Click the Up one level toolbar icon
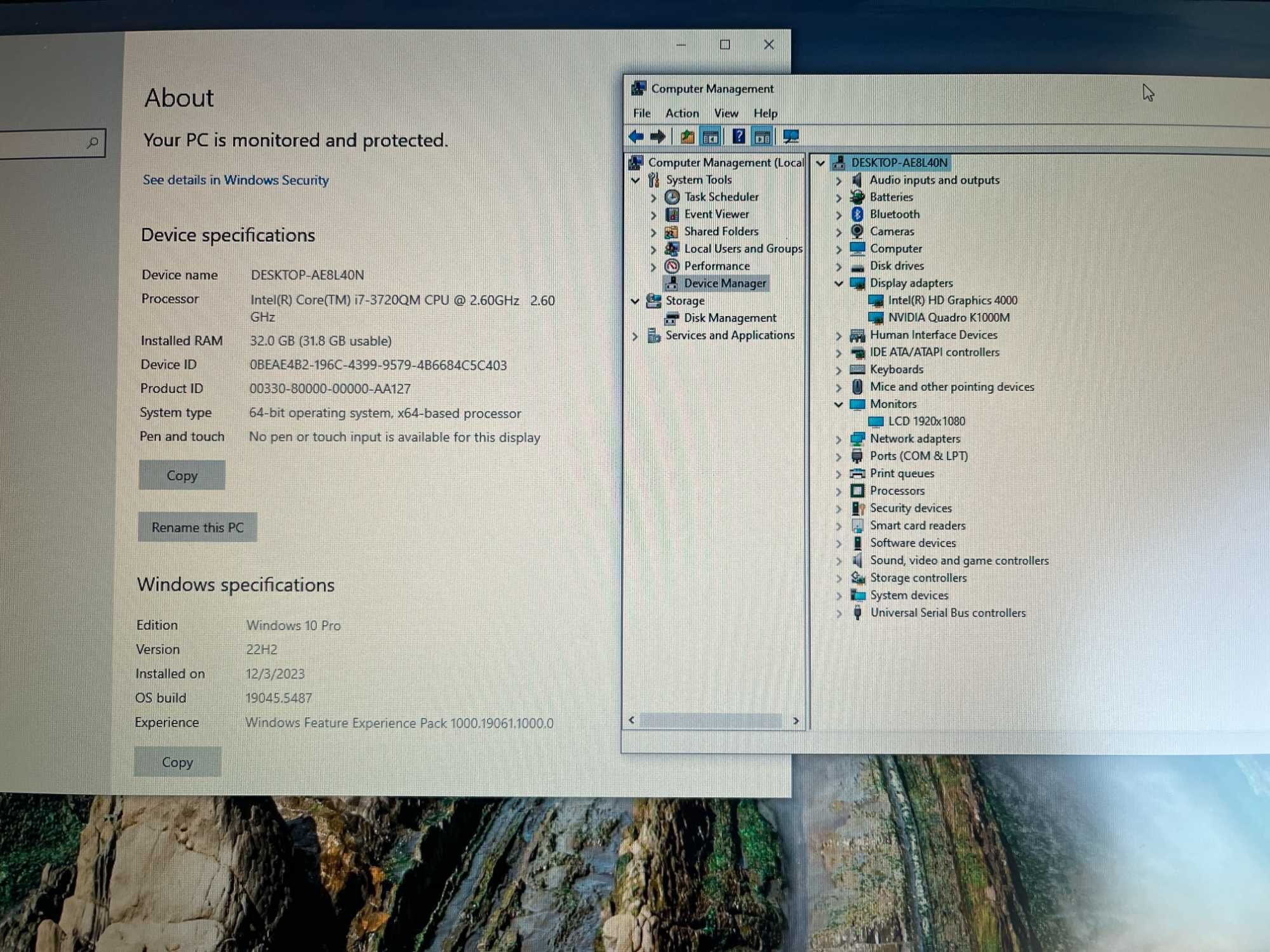 click(687, 136)
